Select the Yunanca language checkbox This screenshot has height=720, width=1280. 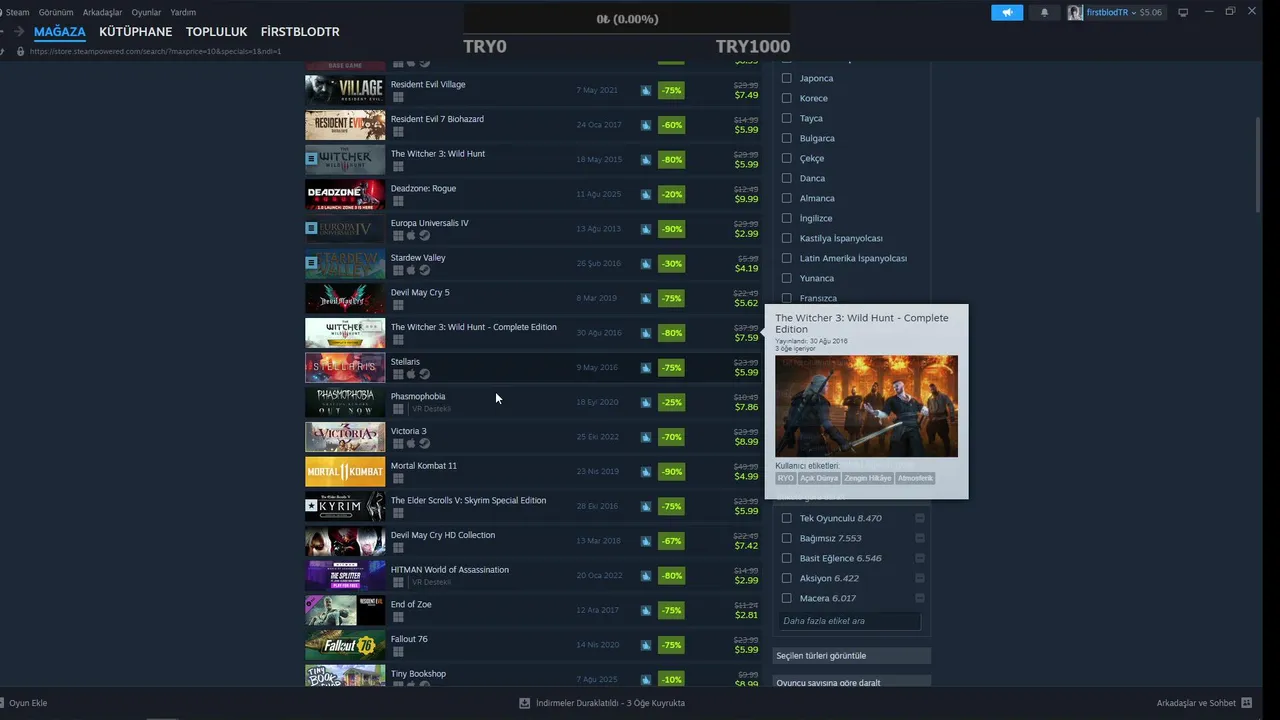click(x=786, y=278)
